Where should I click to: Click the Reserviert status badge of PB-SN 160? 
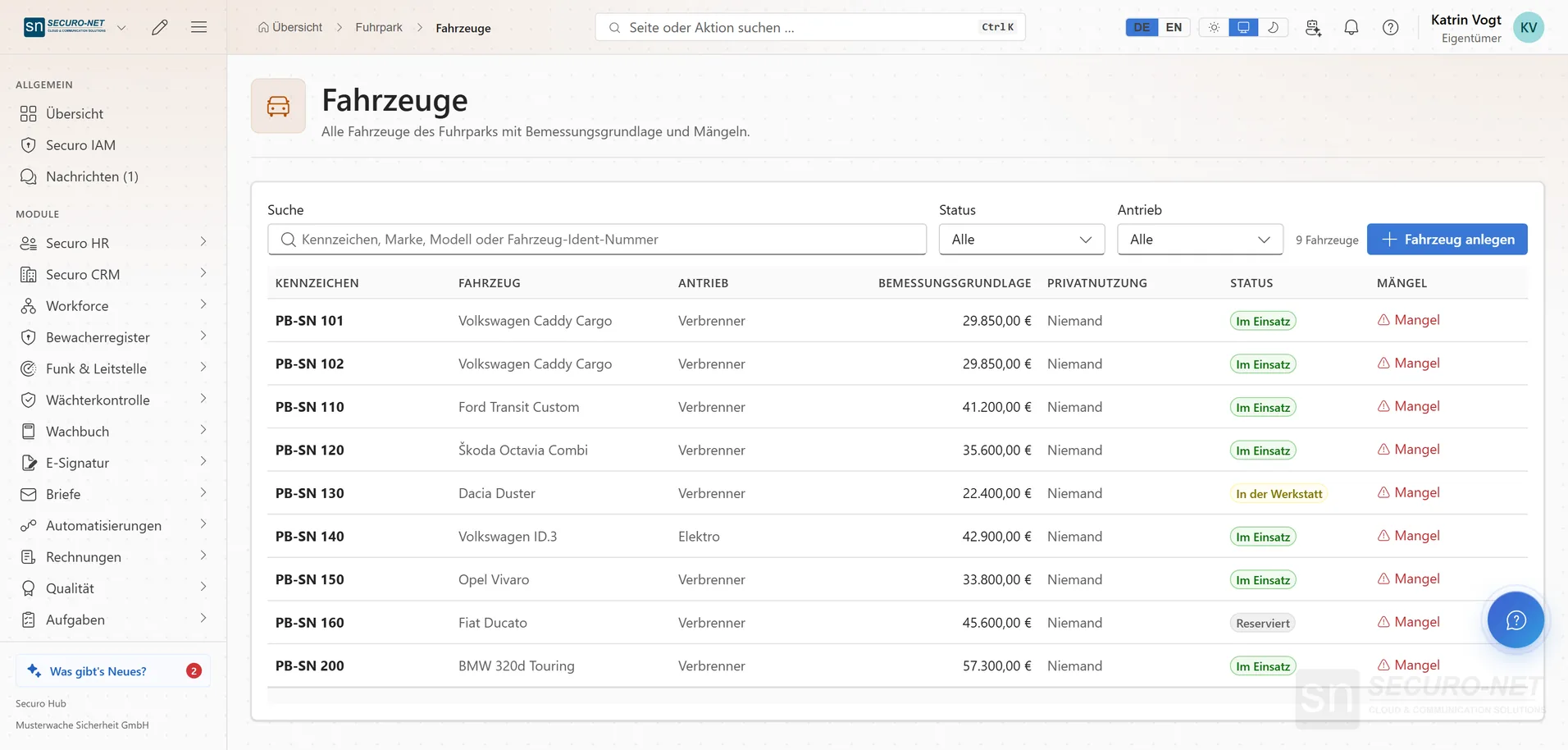1262,623
